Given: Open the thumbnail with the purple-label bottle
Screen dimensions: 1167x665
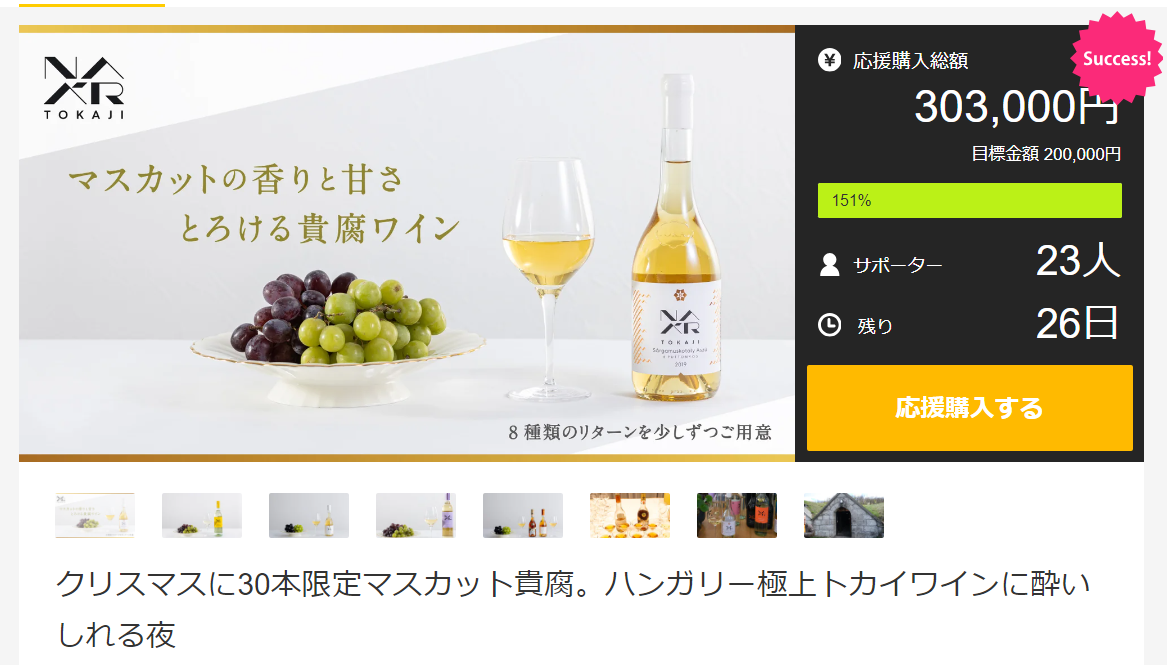Looking at the screenshot, I should click(x=415, y=515).
